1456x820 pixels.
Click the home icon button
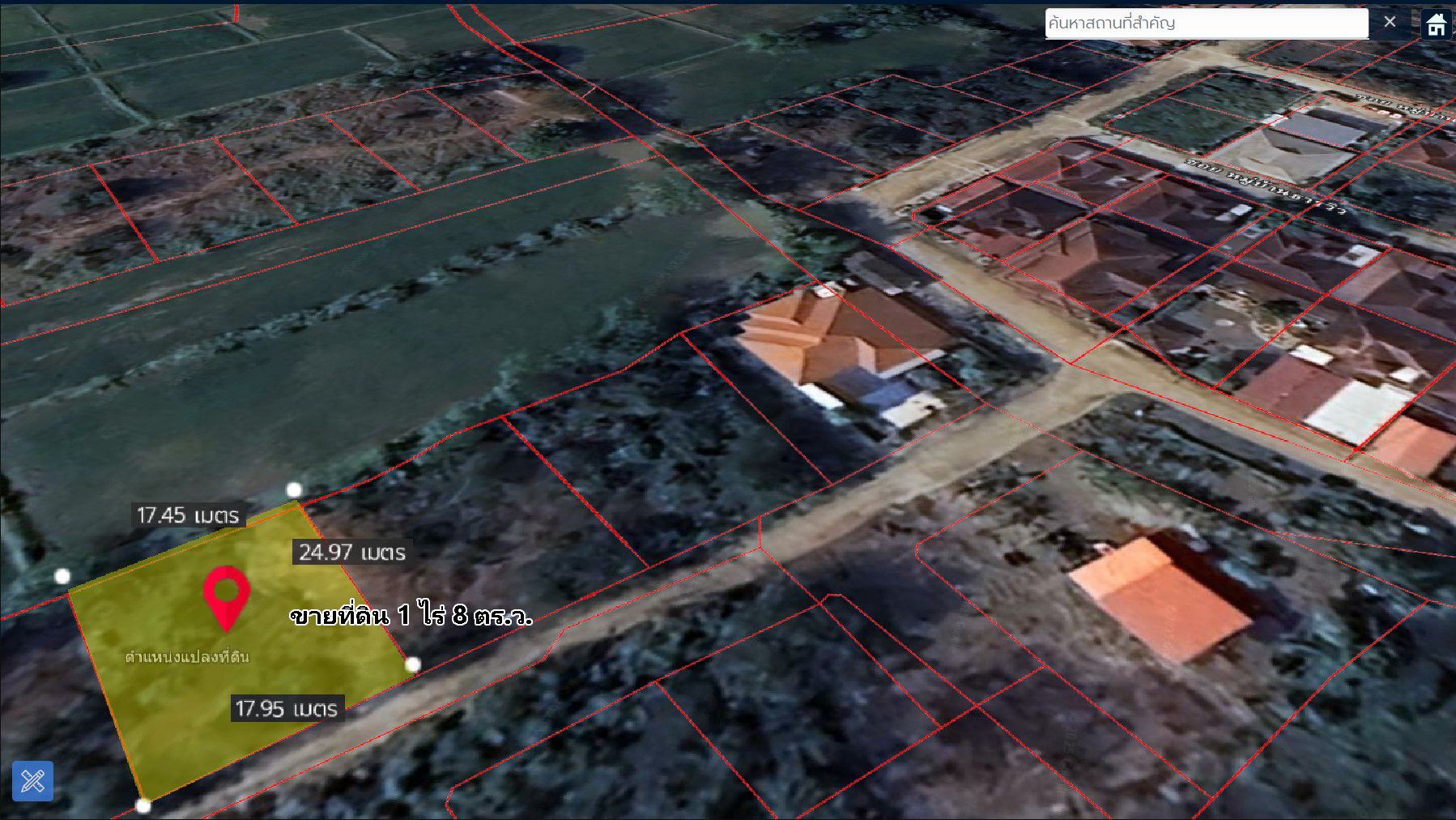pyautogui.click(x=1437, y=23)
